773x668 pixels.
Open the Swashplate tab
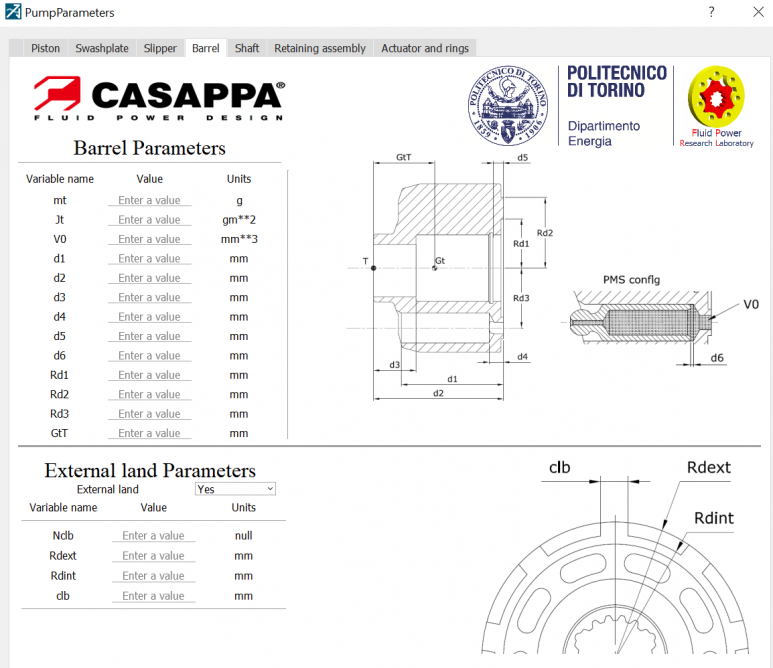pyautogui.click(x=102, y=48)
